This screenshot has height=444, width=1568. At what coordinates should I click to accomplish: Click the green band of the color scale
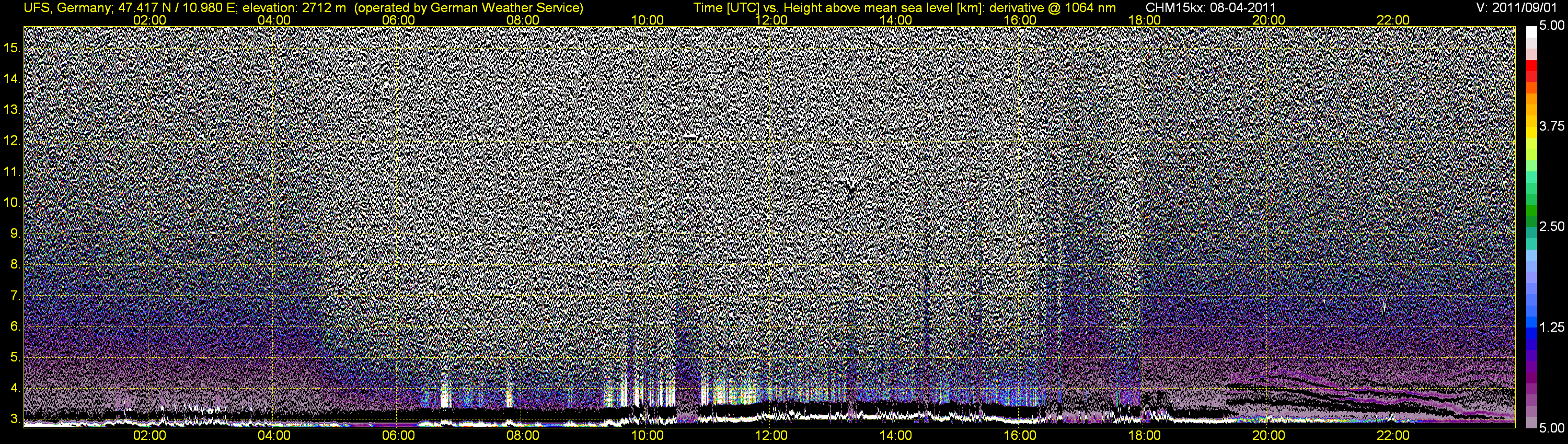1531,212
